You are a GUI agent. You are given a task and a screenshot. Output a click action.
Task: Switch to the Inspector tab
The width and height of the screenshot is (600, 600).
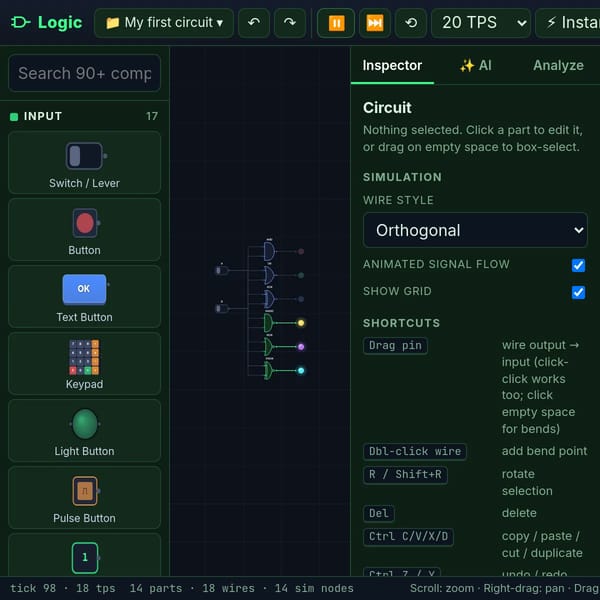[392, 65]
